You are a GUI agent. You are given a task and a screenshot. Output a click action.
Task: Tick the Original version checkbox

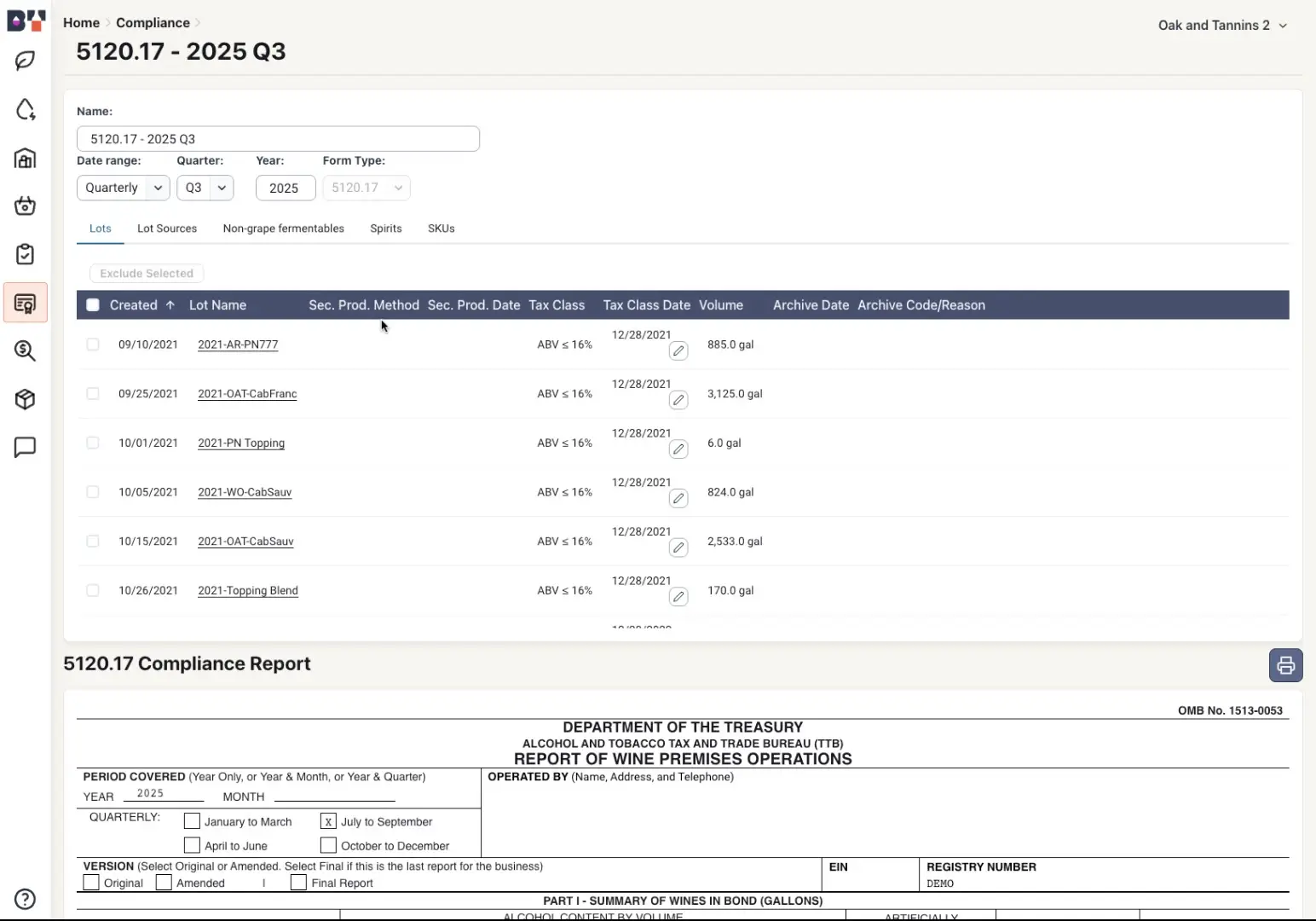coord(91,883)
